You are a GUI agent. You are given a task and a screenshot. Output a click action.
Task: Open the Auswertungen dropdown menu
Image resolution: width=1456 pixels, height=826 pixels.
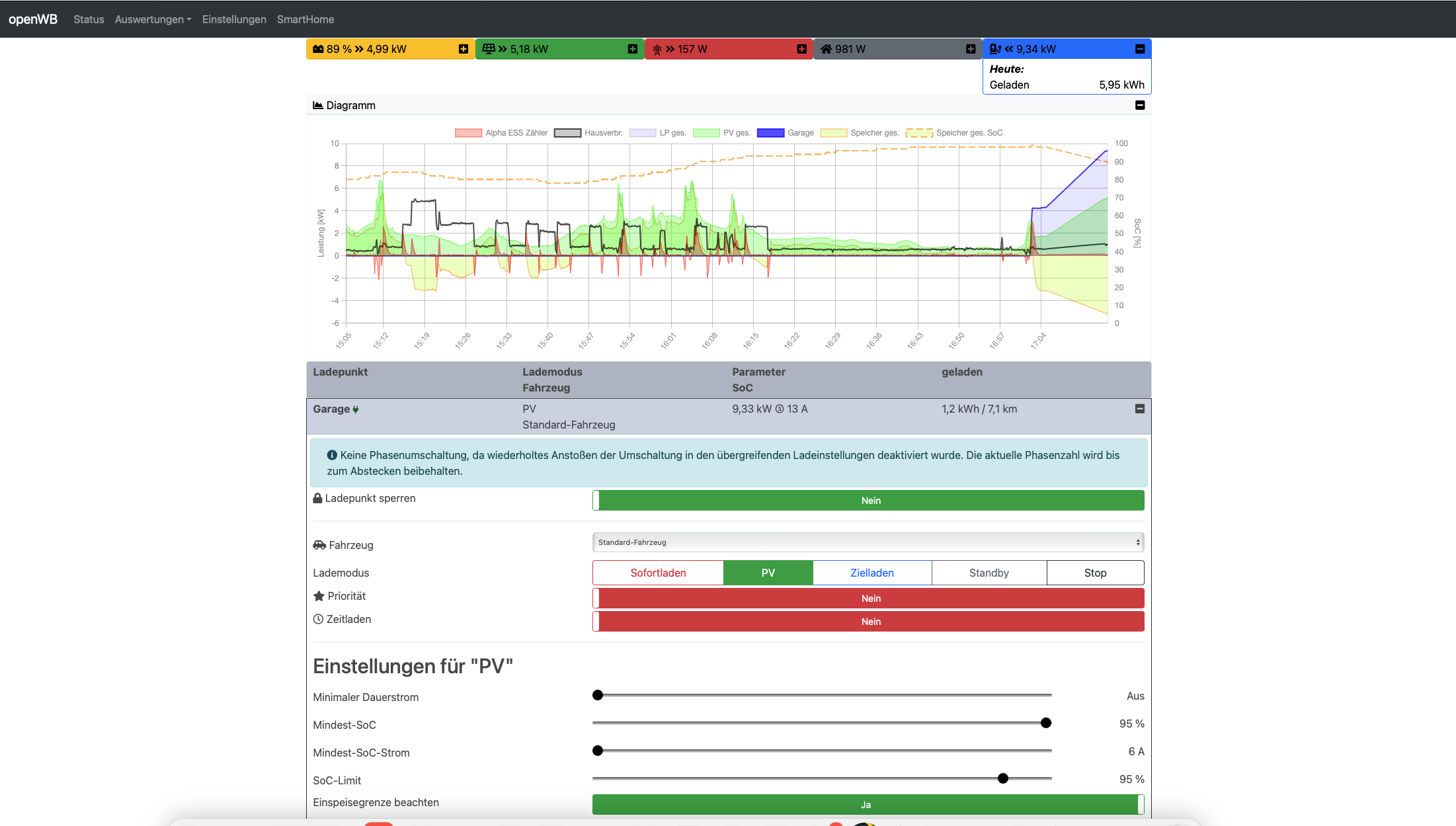coord(153,19)
